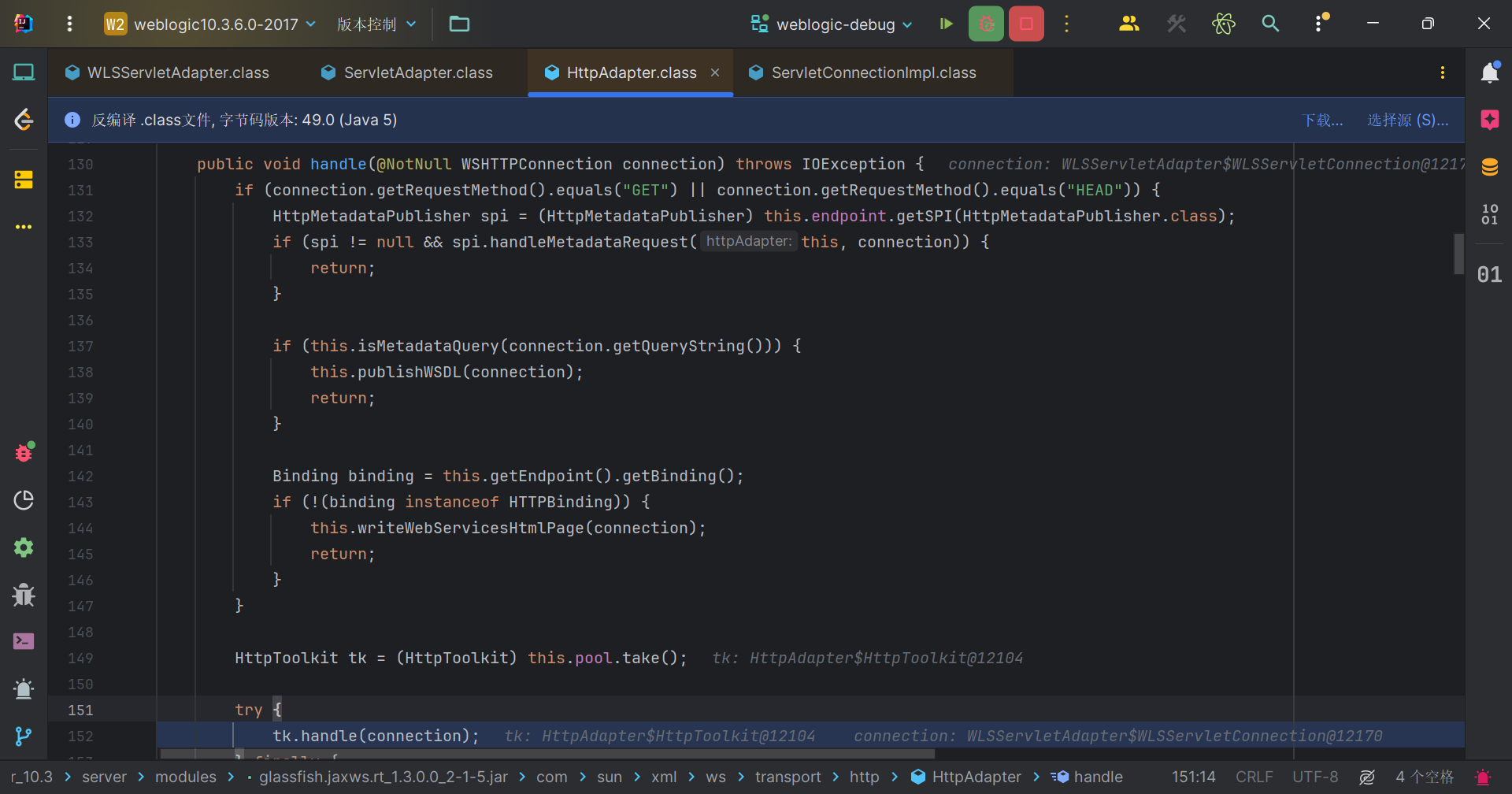Open the Profiler pie chart tool window
The image size is (1512, 794).
[x=24, y=500]
